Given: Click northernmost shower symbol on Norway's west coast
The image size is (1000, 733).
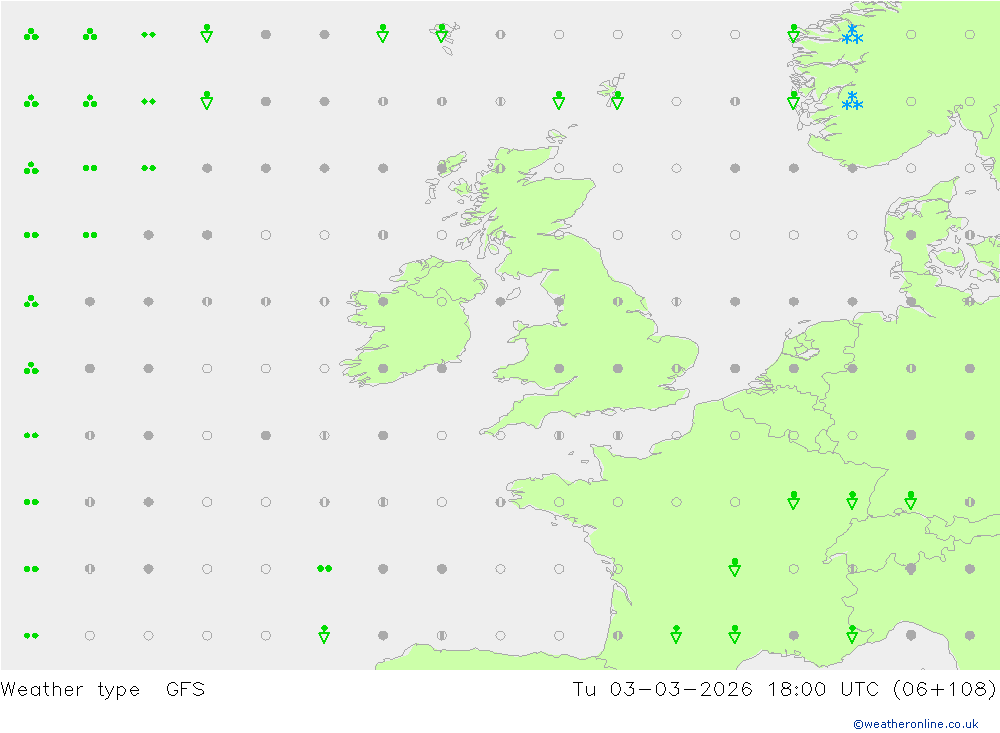Looking at the screenshot, I should coord(793,34).
